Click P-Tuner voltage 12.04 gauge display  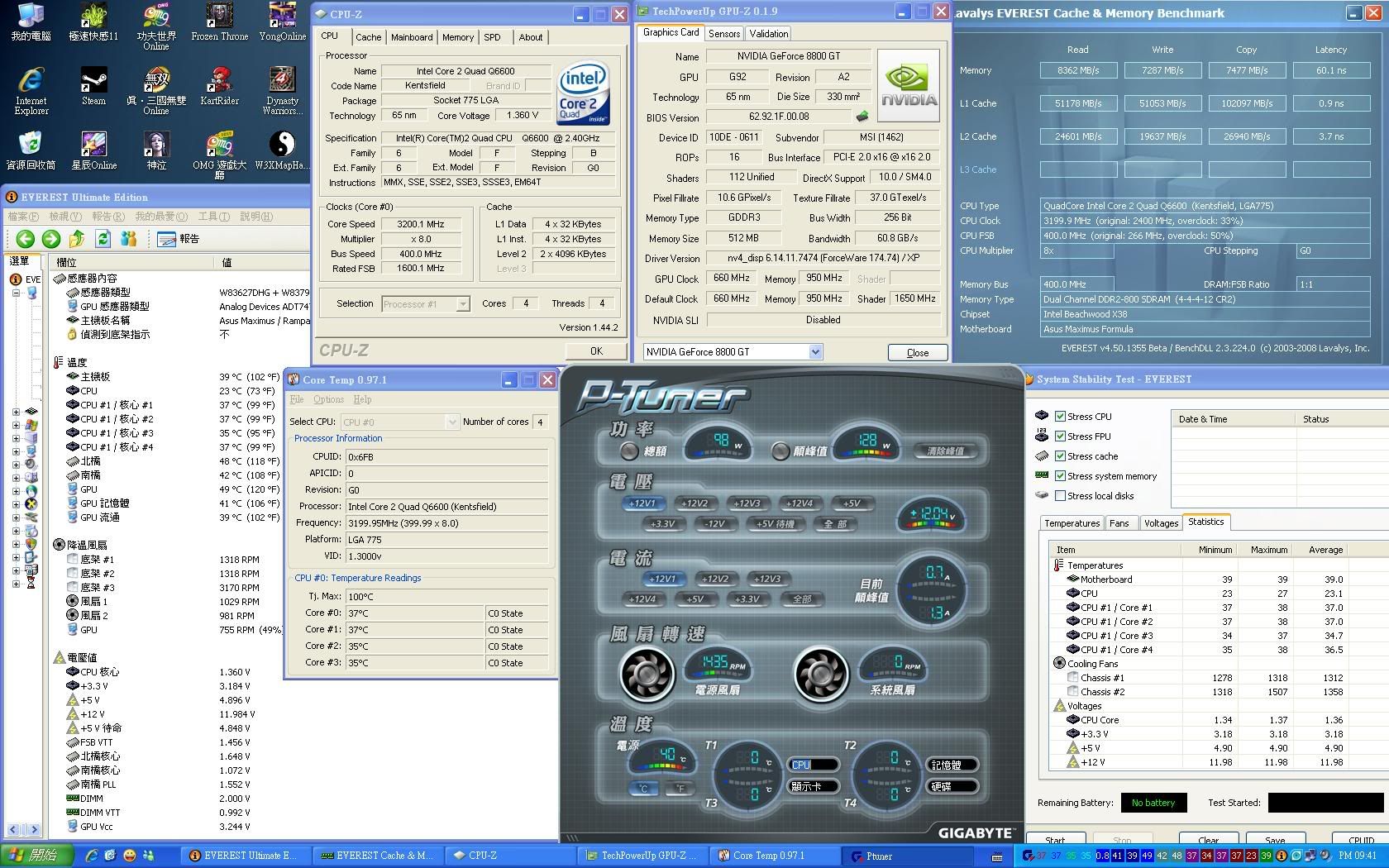coord(931,515)
